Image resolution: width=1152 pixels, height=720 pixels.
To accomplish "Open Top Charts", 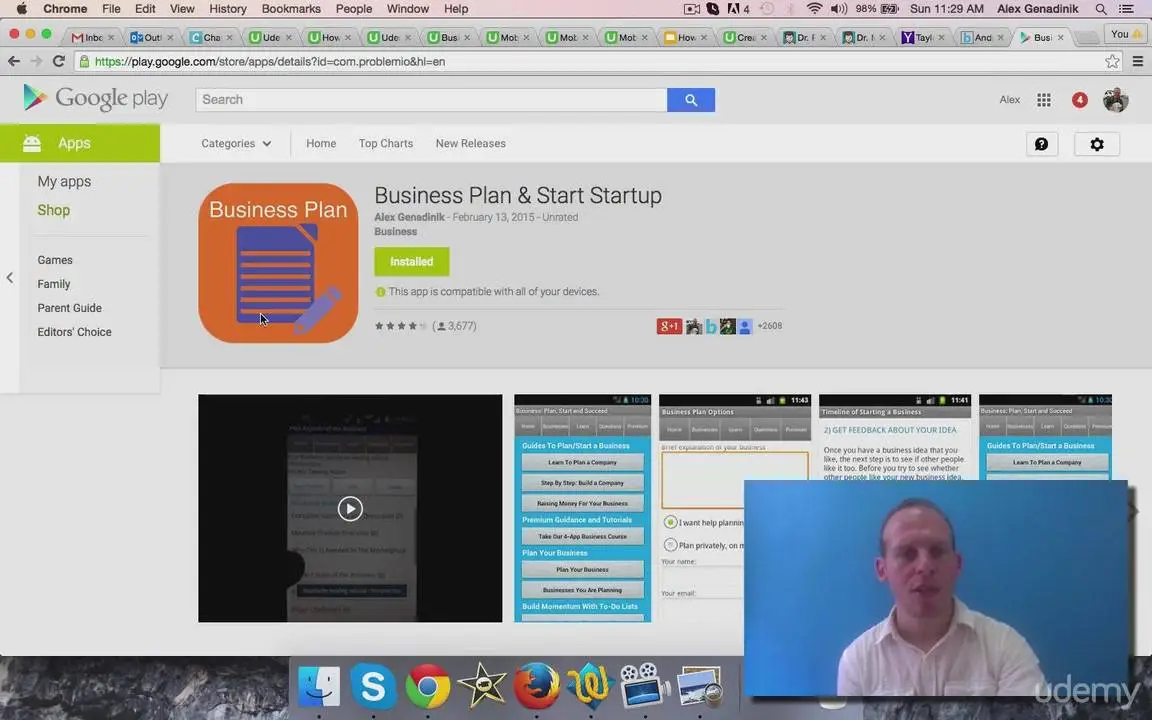I will click(x=386, y=143).
